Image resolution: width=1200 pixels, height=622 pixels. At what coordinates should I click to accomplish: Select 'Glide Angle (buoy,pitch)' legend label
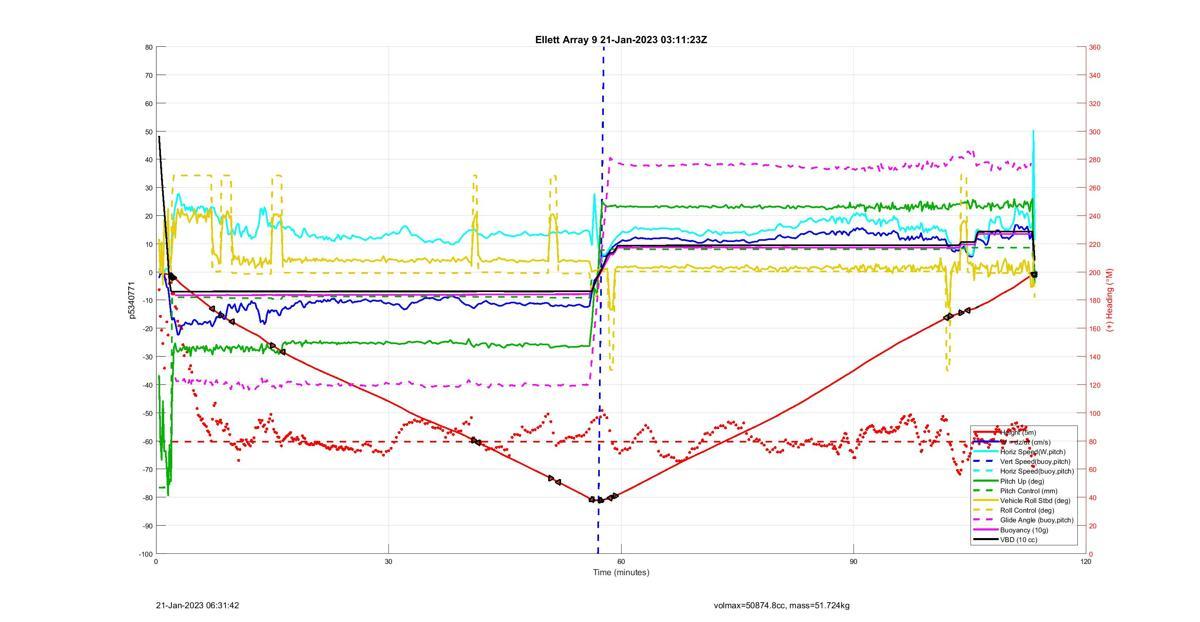click(1037, 520)
